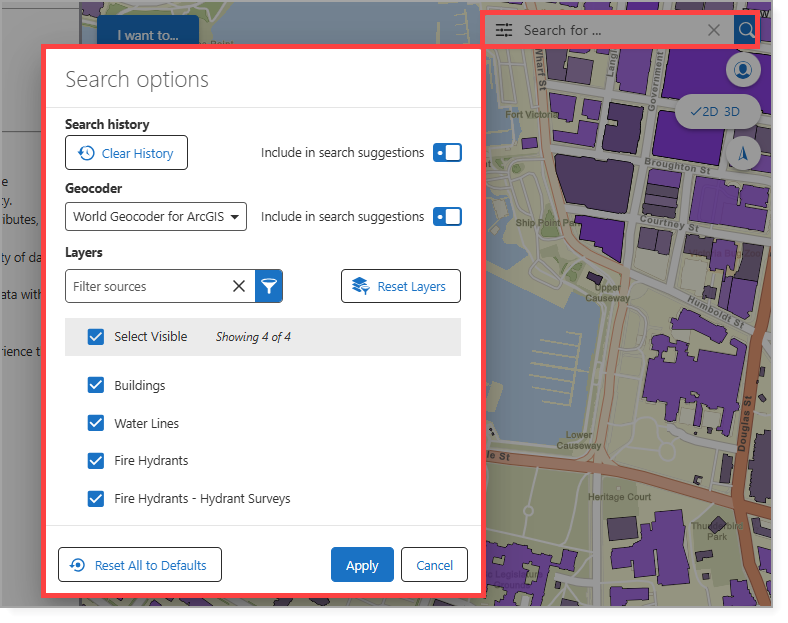This screenshot has width=788, height=623.
Task: Clear the search box with X icon
Action: coord(713,30)
